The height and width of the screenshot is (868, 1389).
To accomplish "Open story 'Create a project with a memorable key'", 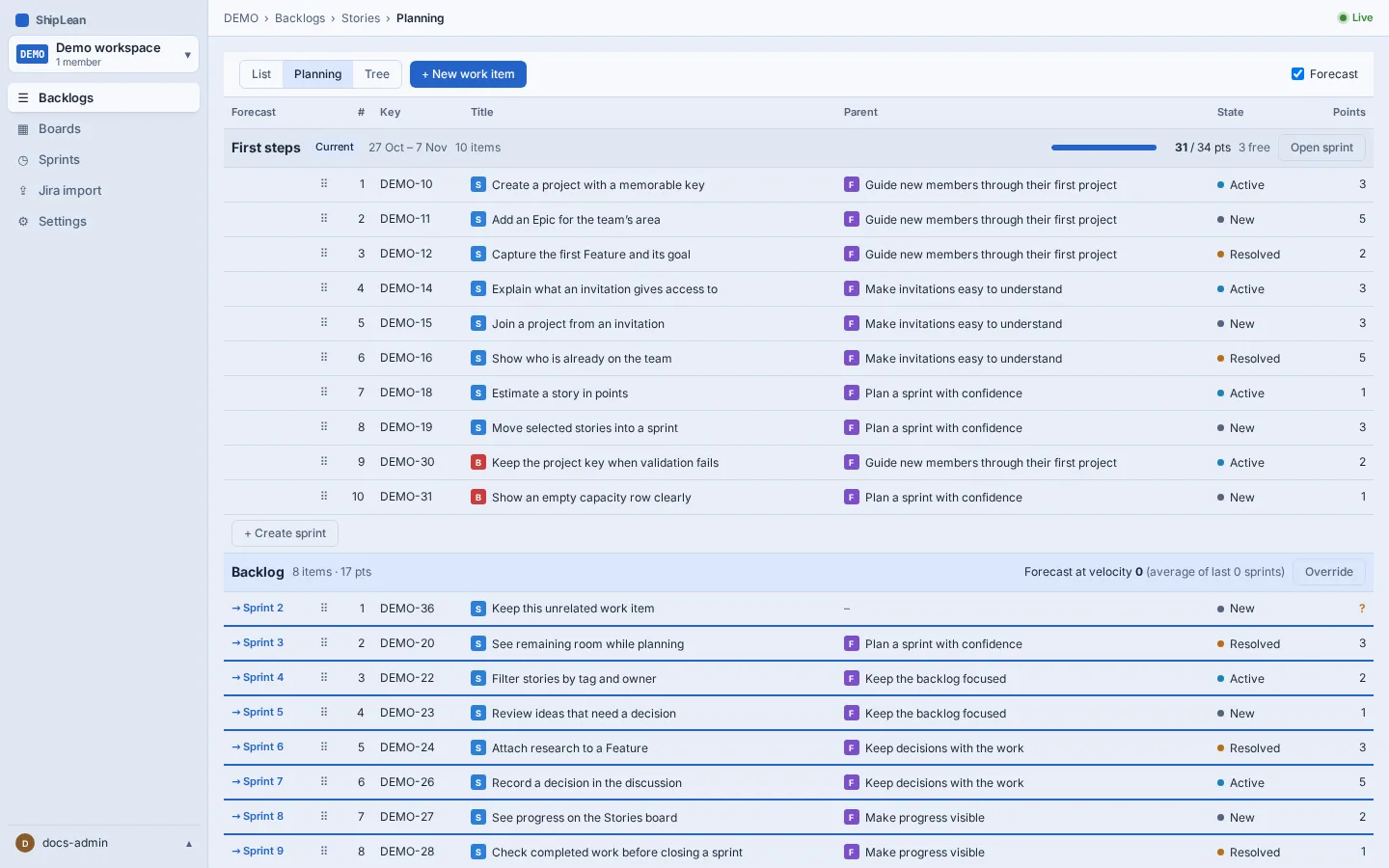I will click(x=598, y=185).
